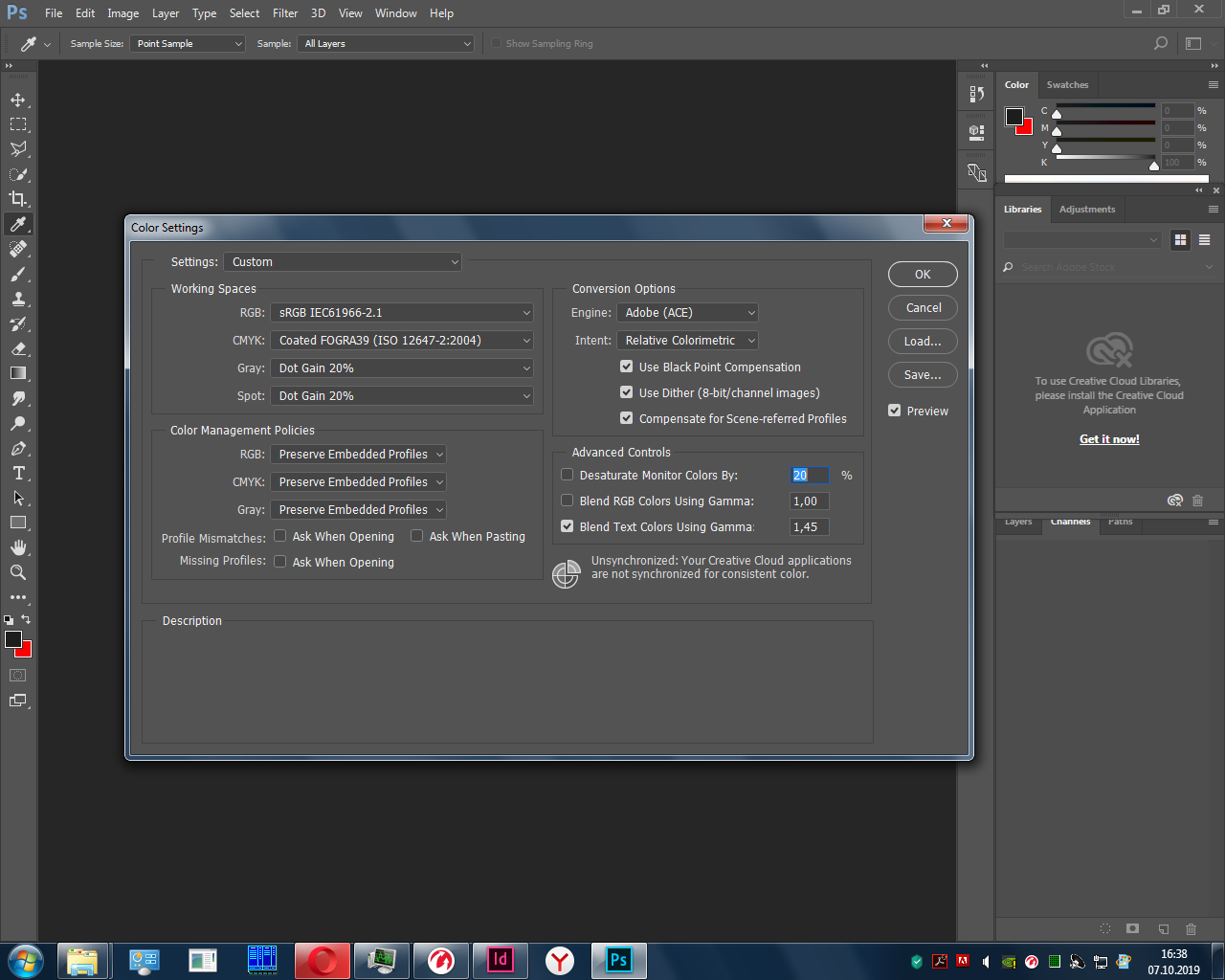Screen dimensions: 1225x980
Task: Toggle the Preview checkbox
Action: [895, 411]
